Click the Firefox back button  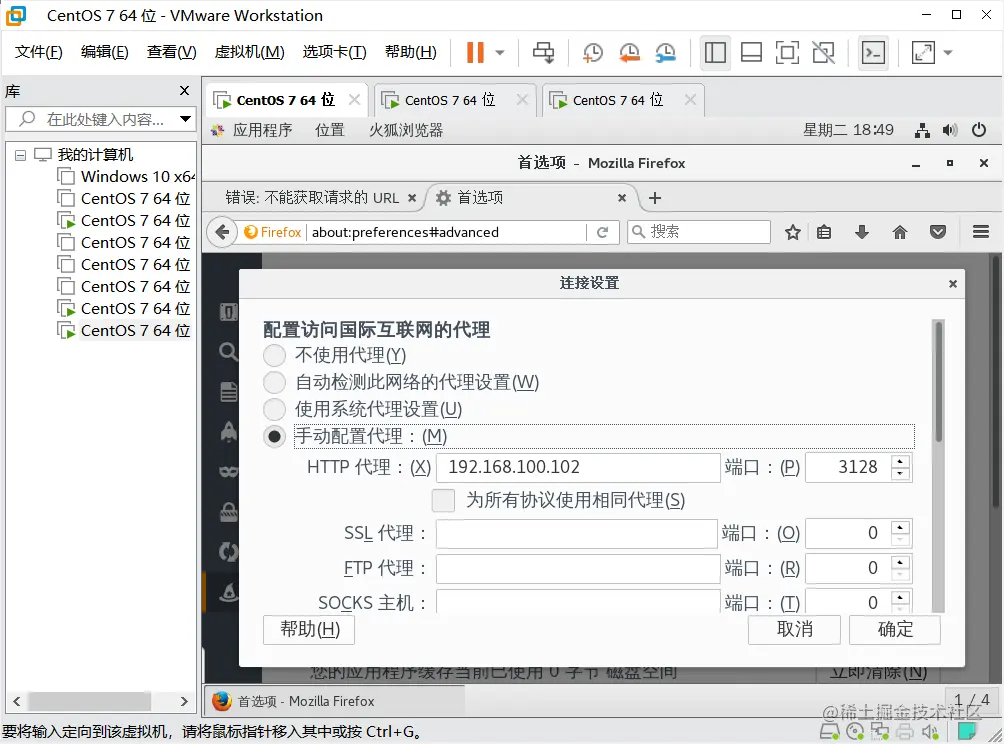tap(222, 232)
